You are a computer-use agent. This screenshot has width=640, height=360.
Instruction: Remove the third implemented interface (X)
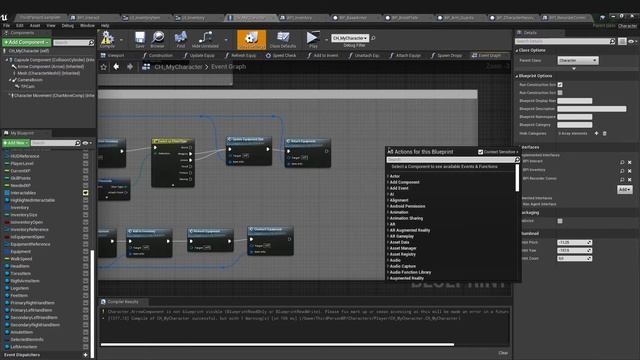(629, 180)
